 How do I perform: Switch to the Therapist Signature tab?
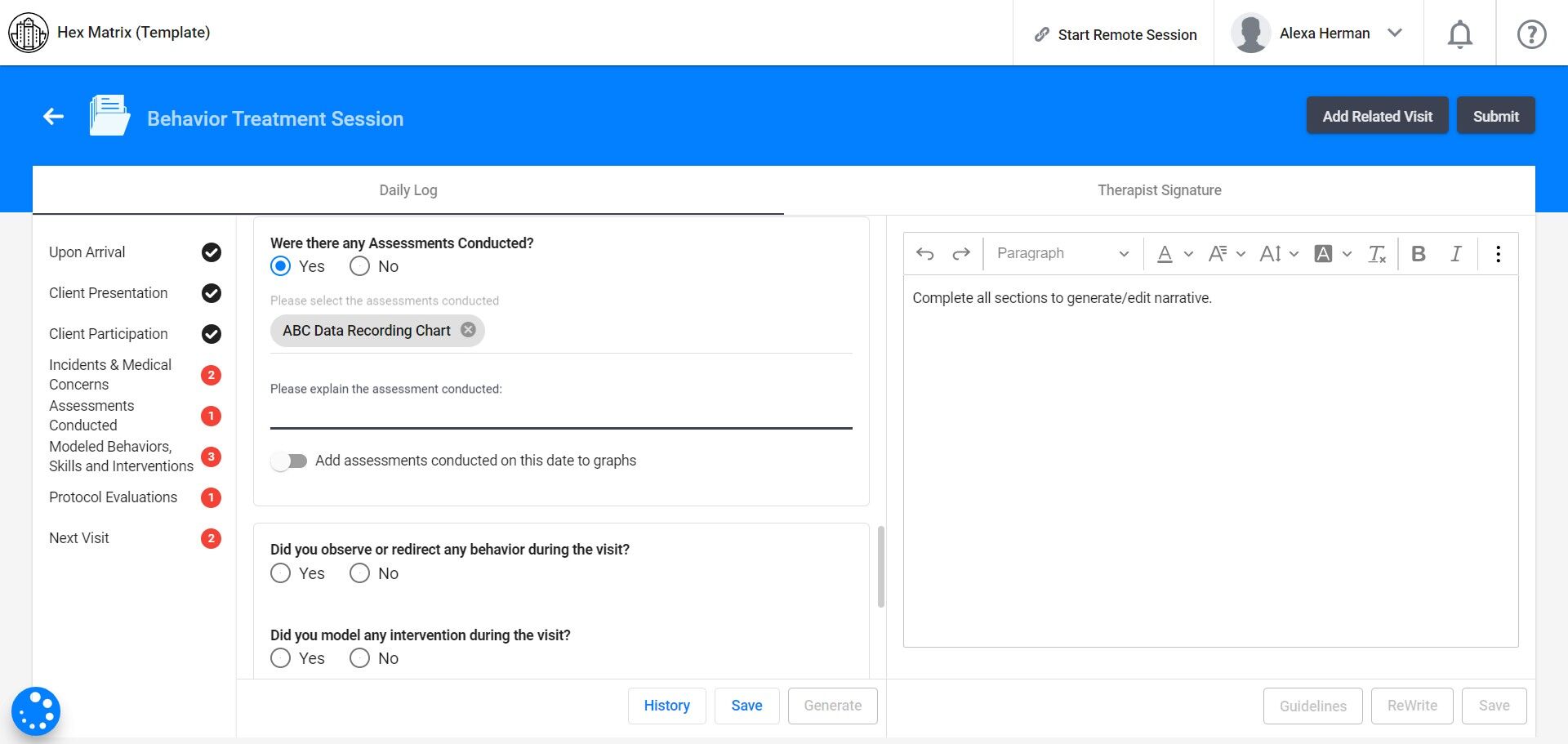[1159, 190]
